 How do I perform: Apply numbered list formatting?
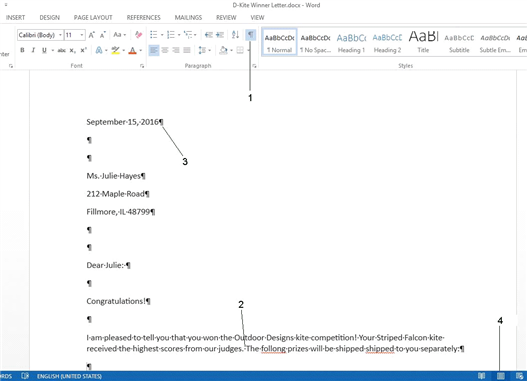[x=171, y=35]
